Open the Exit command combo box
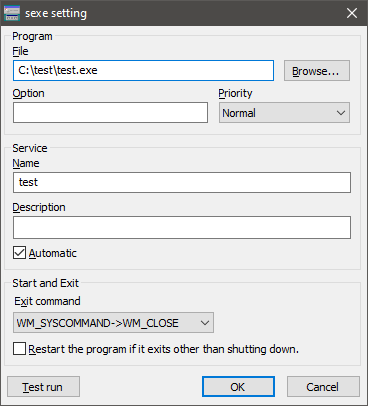This screenshot has height=406, width=368. coord(113,323)
